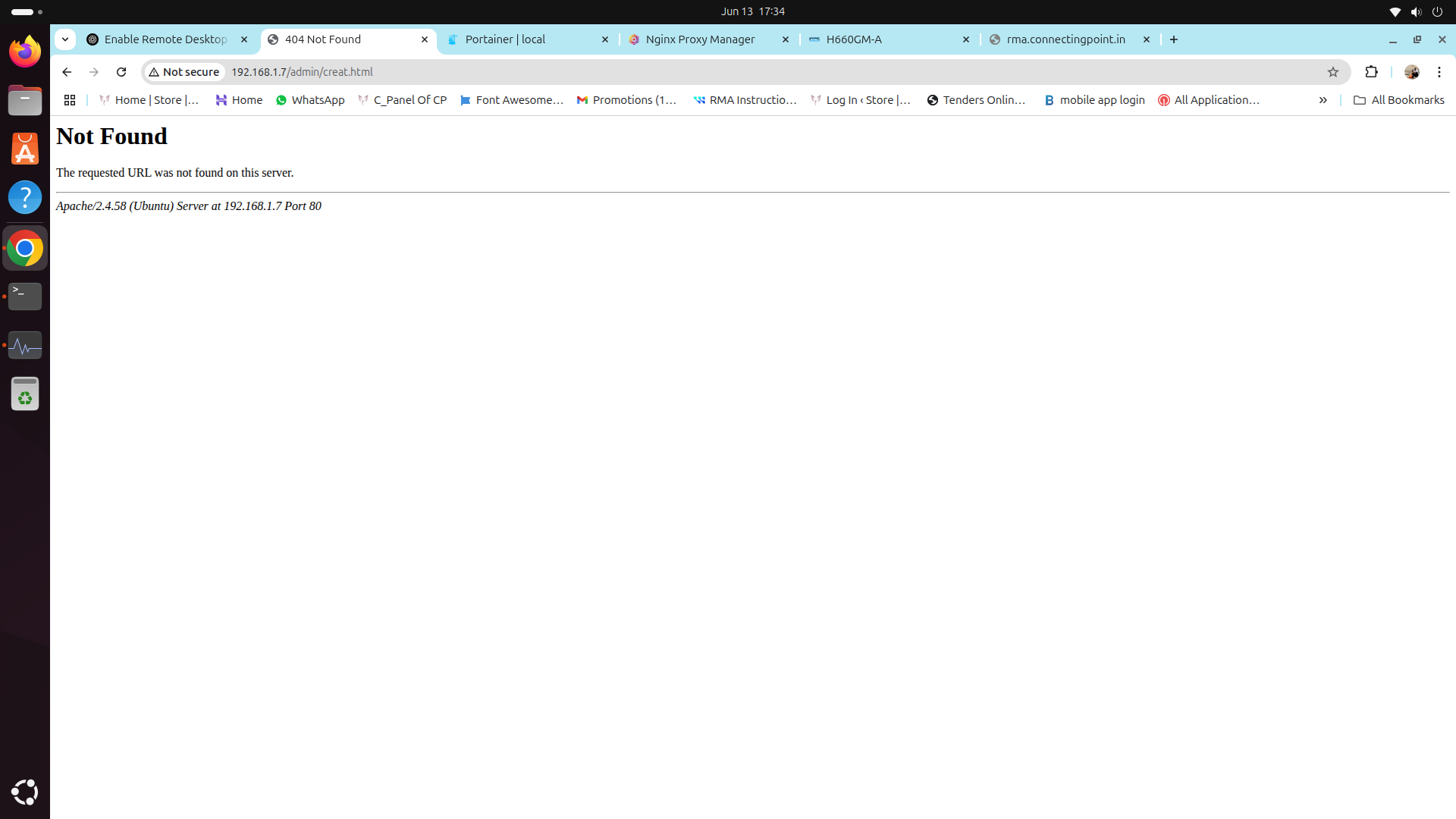
Task: Open new tab with plus button
Action: 1174,39
